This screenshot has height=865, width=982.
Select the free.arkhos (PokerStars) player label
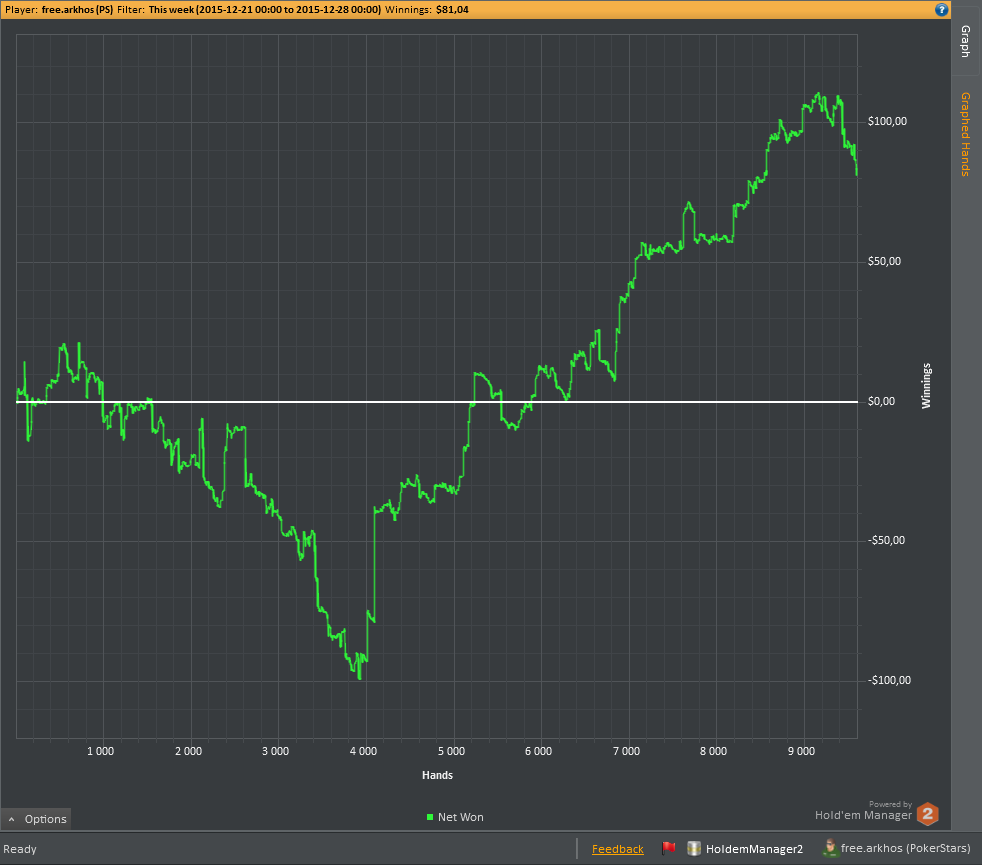(906, 848)
